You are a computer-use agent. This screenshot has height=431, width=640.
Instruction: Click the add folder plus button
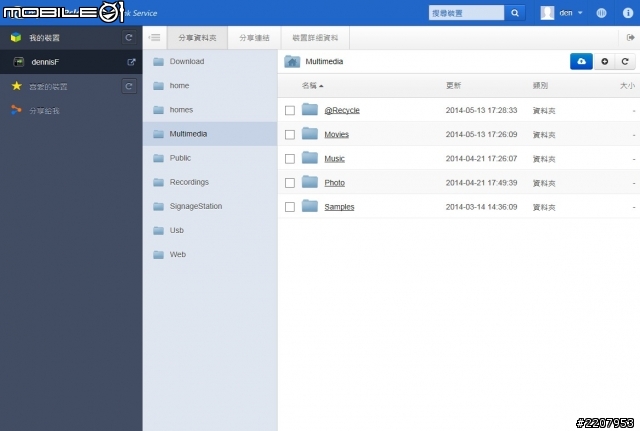pyautogui.click(x=604, y=62)
